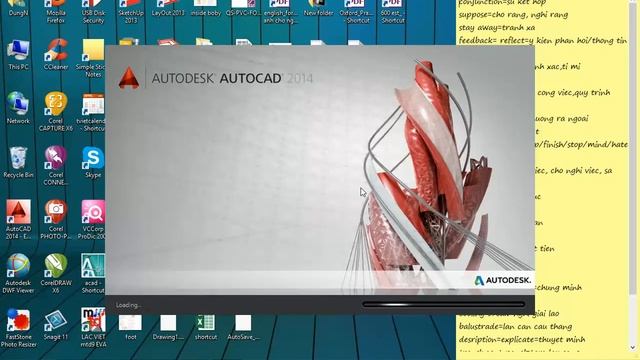Select the LayOut 2013 icon

click(x=168, y=8)
